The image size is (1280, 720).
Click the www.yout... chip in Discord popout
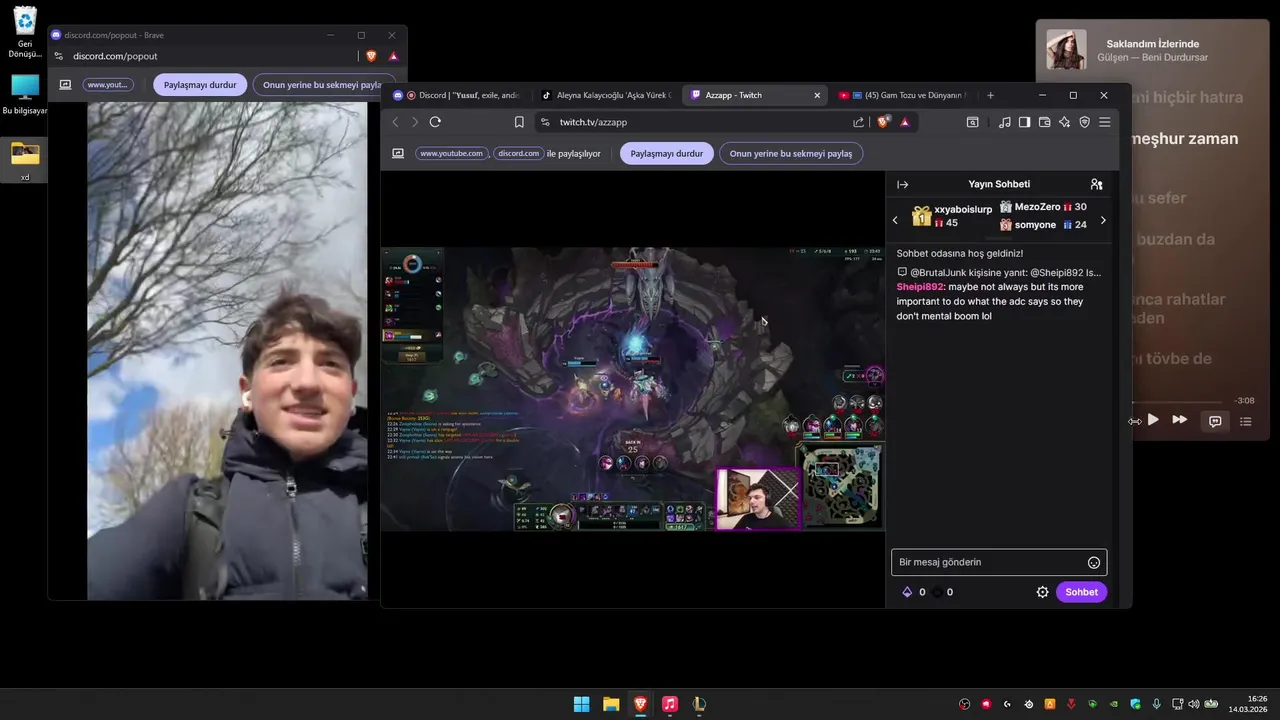(x=108, y=85)
